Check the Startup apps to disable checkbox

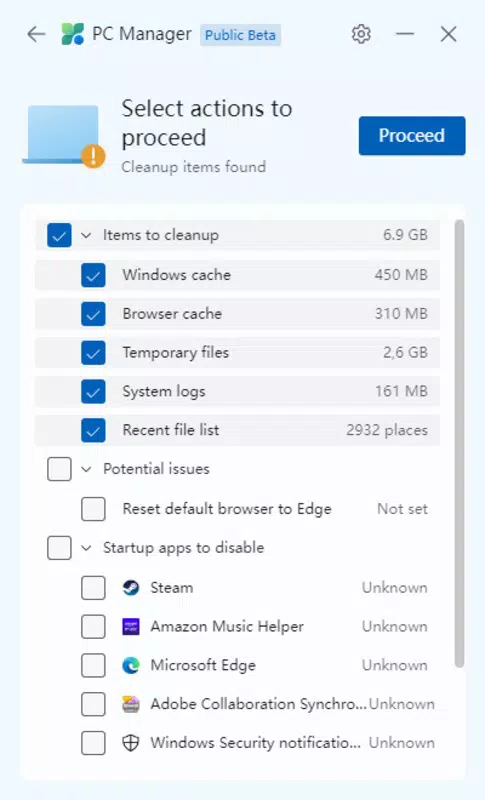click(x=59, y=547)
